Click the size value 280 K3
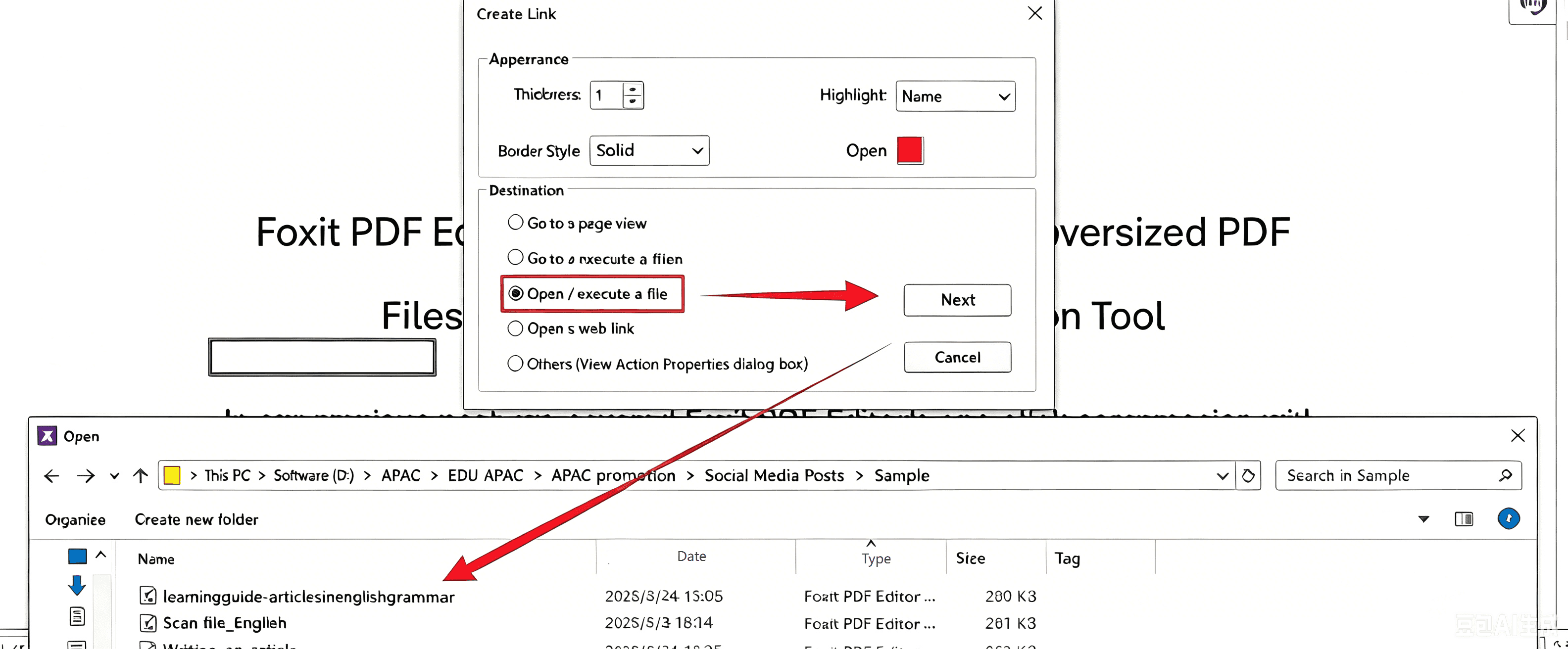 click(x=1010, y=596)
